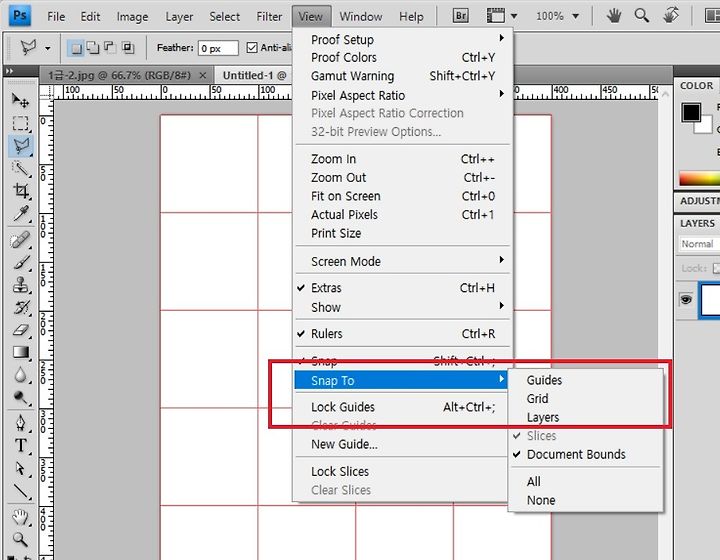Screen dimensions: 720x560
Task: Select the History Brush tool
Action: point(20,308)
